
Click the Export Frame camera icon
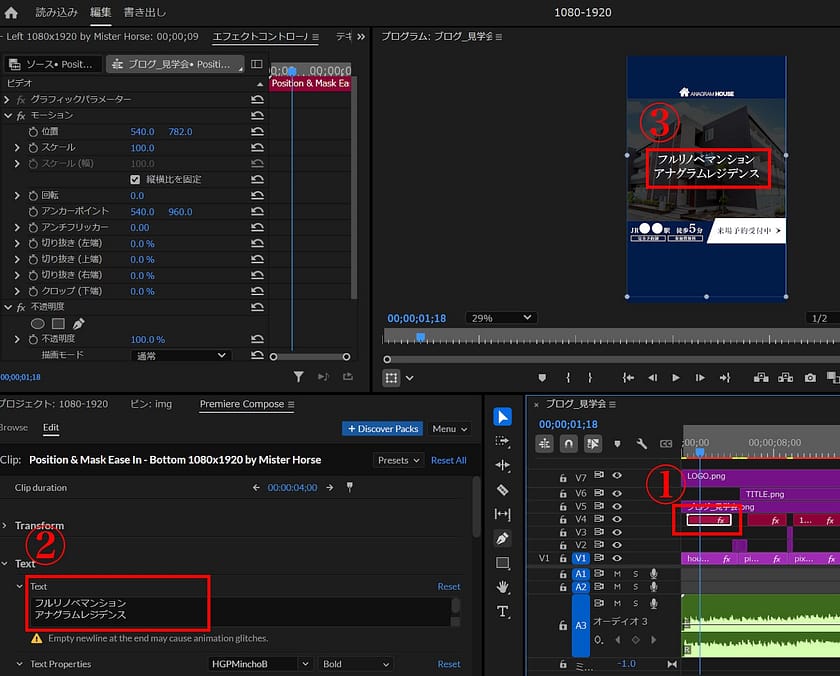tap(810, 378)
